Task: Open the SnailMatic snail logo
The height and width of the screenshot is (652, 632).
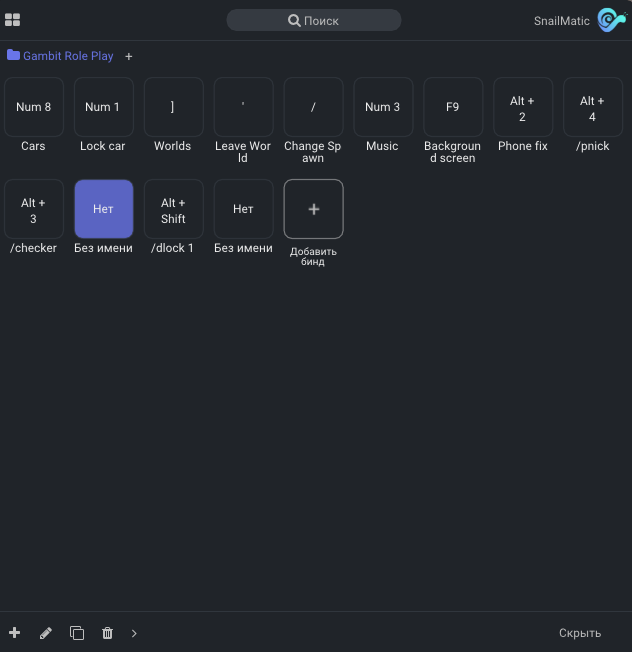Action: [x=612, y=20]
